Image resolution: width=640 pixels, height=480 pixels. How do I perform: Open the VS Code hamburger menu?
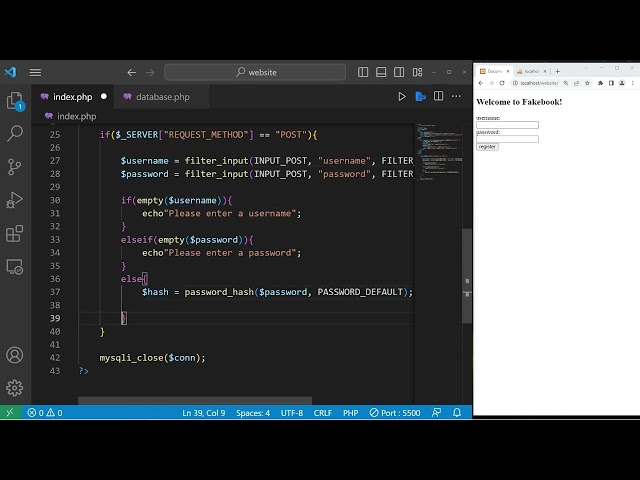click(x=35, y=72)
